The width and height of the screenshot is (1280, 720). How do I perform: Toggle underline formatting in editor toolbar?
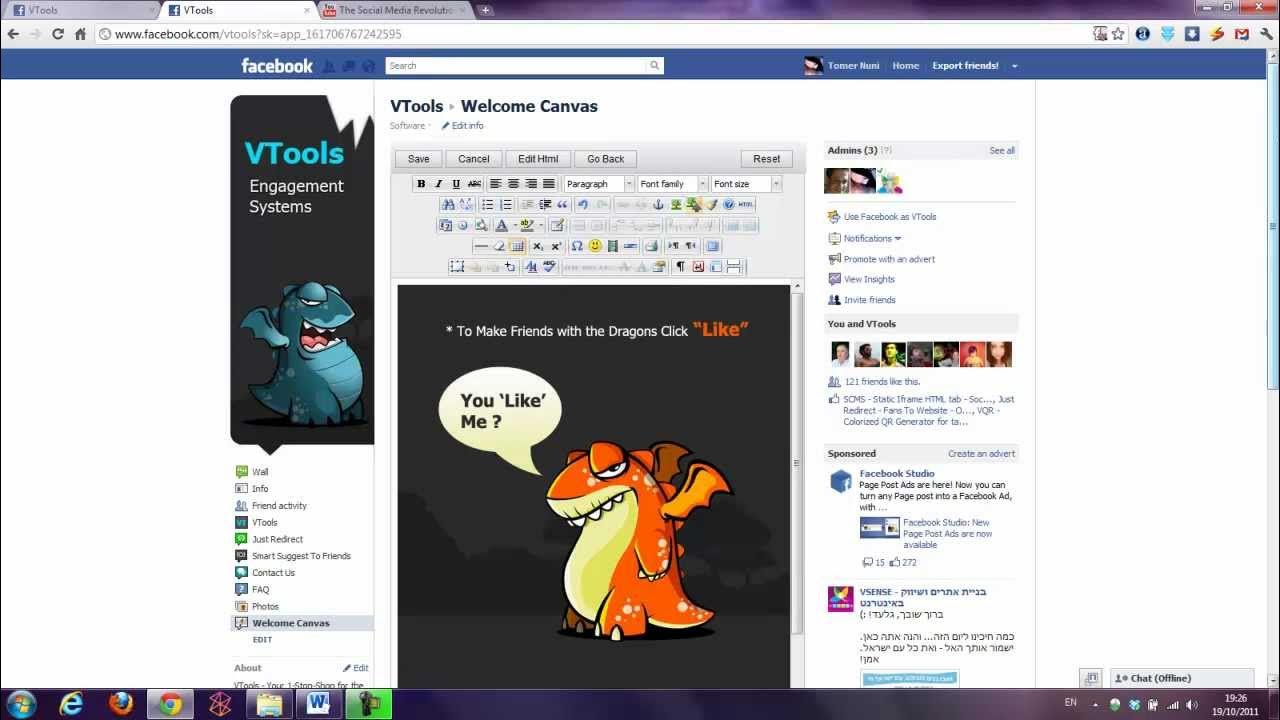click(456, 184)
